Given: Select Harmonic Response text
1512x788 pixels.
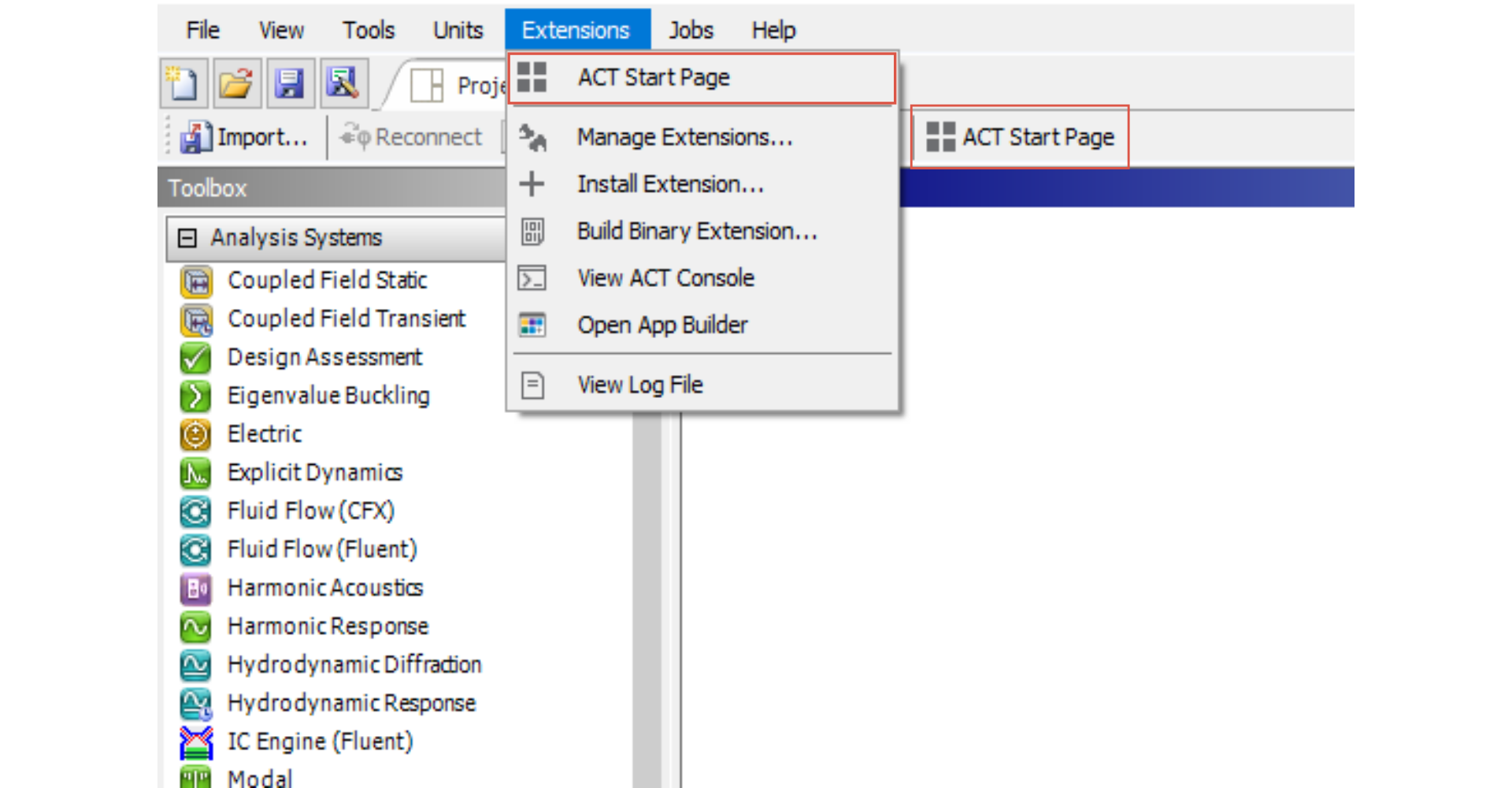Looking at the screenshot, I should coord(328,626).
